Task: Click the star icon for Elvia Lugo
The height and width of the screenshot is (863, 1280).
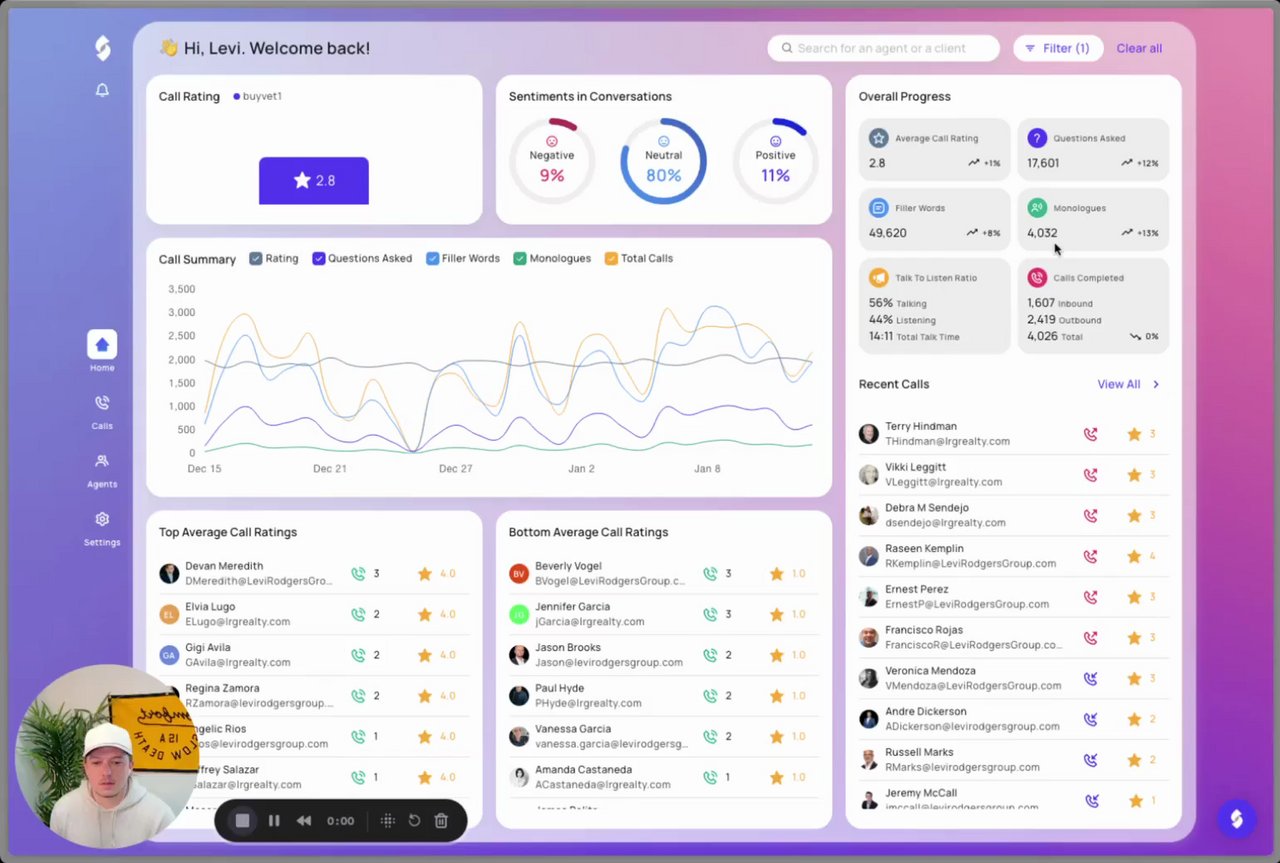Action: point(424,614)
